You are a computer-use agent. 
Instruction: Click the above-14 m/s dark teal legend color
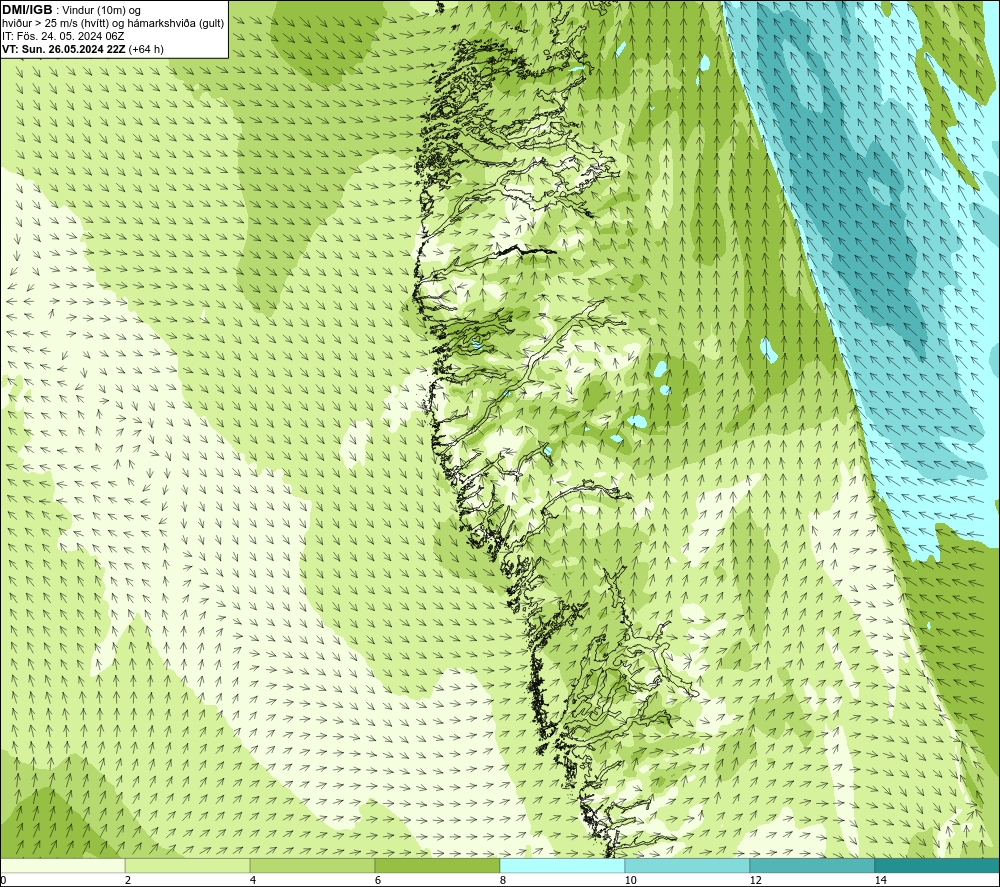(937, 865)
